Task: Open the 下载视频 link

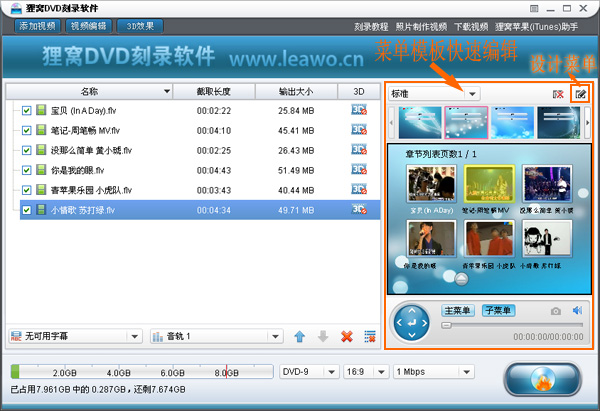Action: point(471,27)
